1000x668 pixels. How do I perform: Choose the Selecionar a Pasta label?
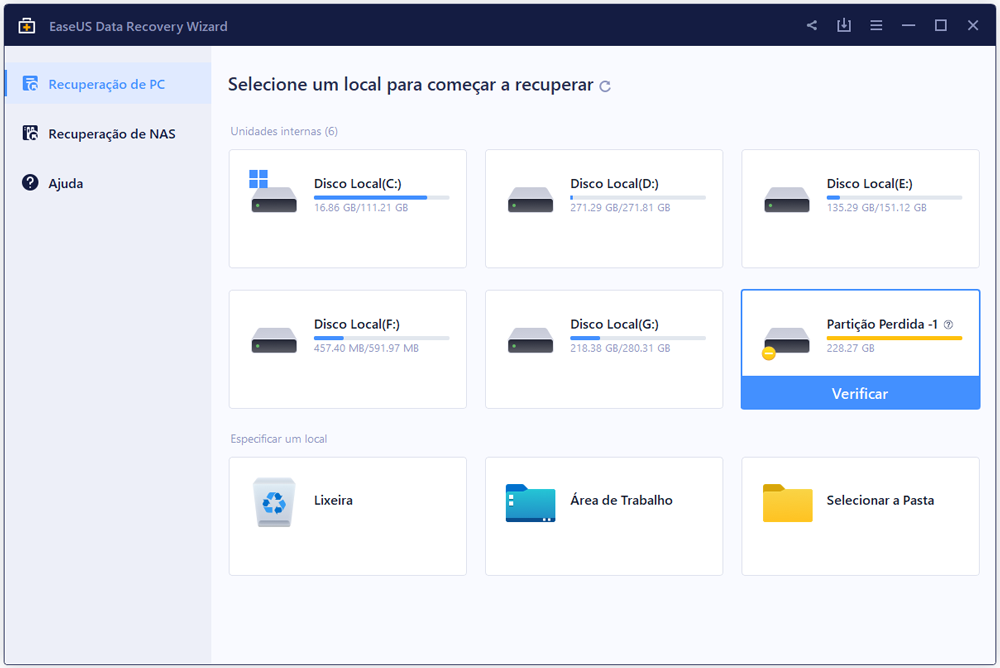point(880,500)
